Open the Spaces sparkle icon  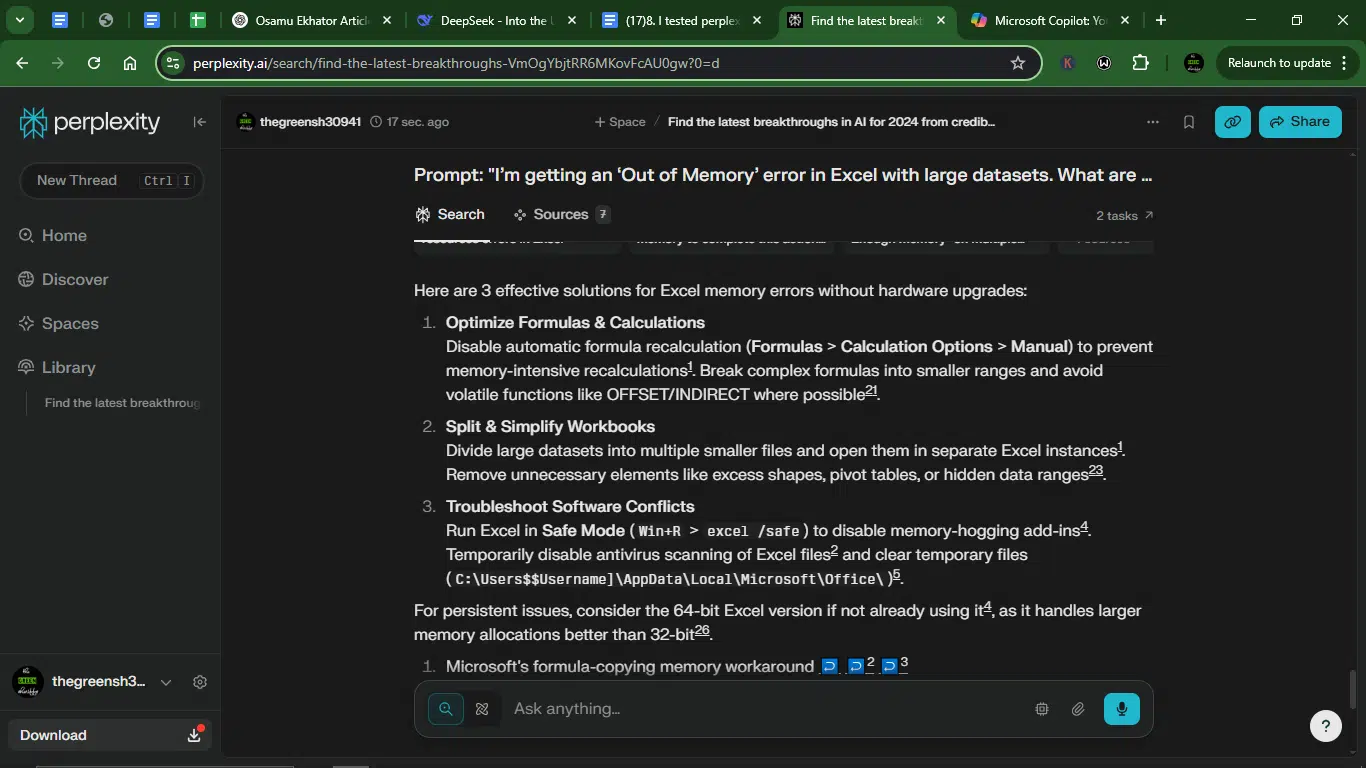[x=27, y=323]
